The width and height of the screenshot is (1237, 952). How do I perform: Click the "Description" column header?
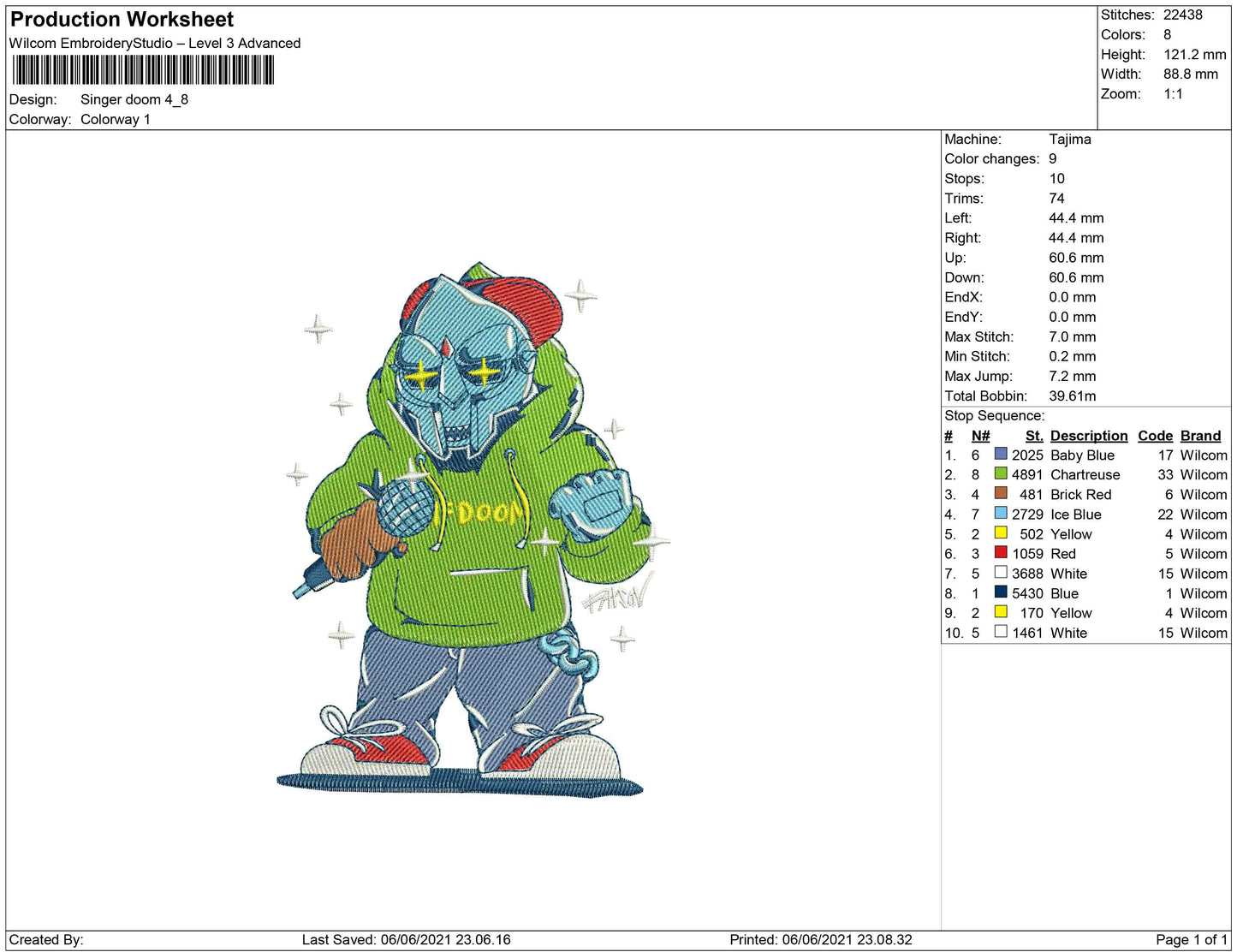[x=1089, y=435]
